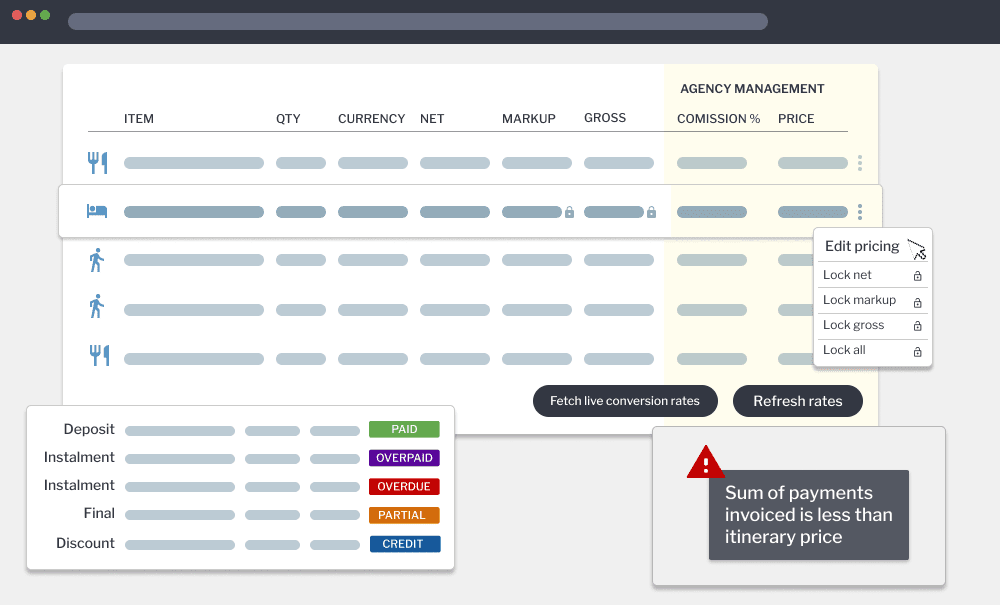1000x605 pixels.
Task: Click the lock icon beside the markup field
Action: (x=569, y=212)
